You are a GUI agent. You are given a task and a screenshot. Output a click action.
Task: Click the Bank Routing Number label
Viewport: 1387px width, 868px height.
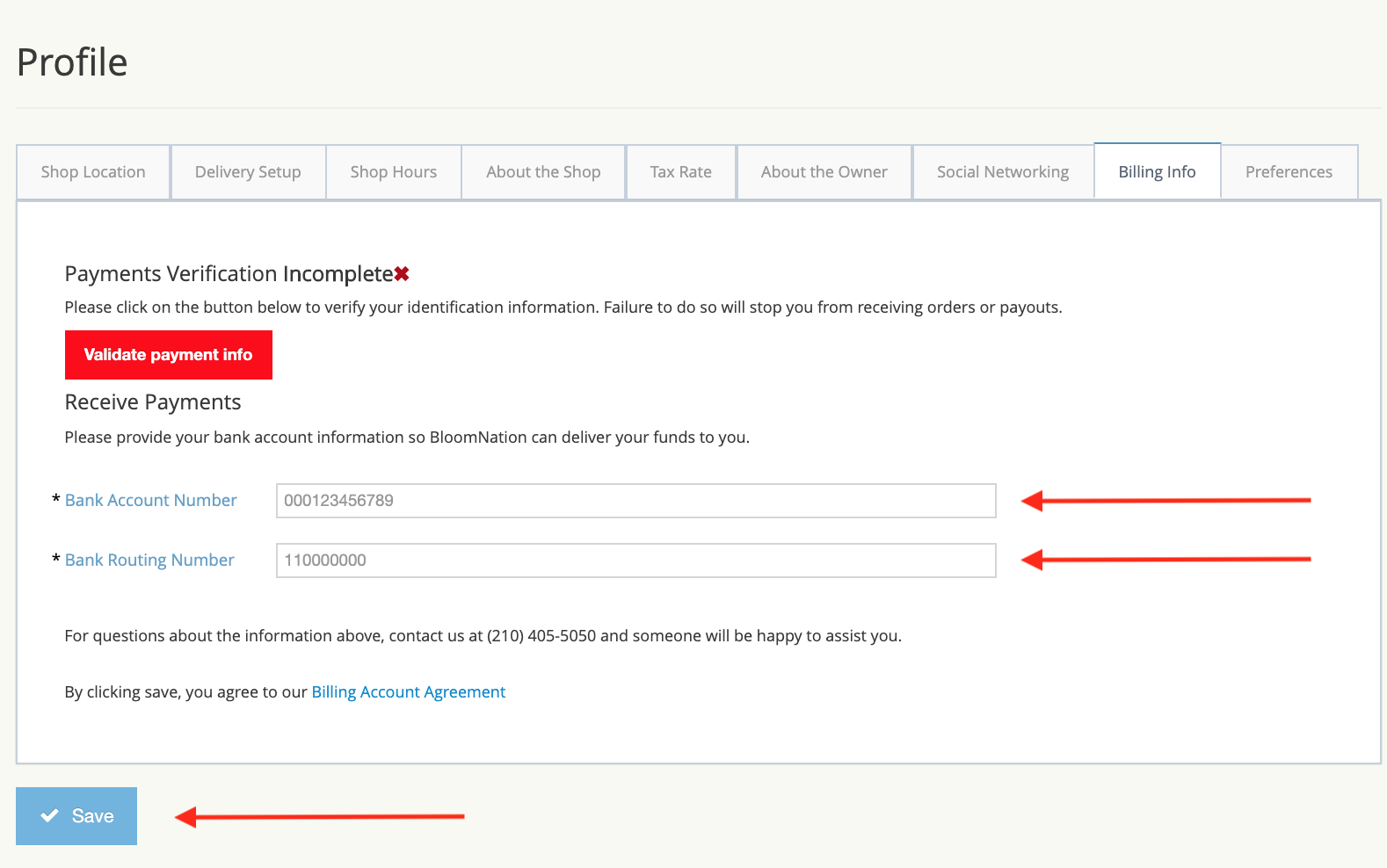pos(149,561)
